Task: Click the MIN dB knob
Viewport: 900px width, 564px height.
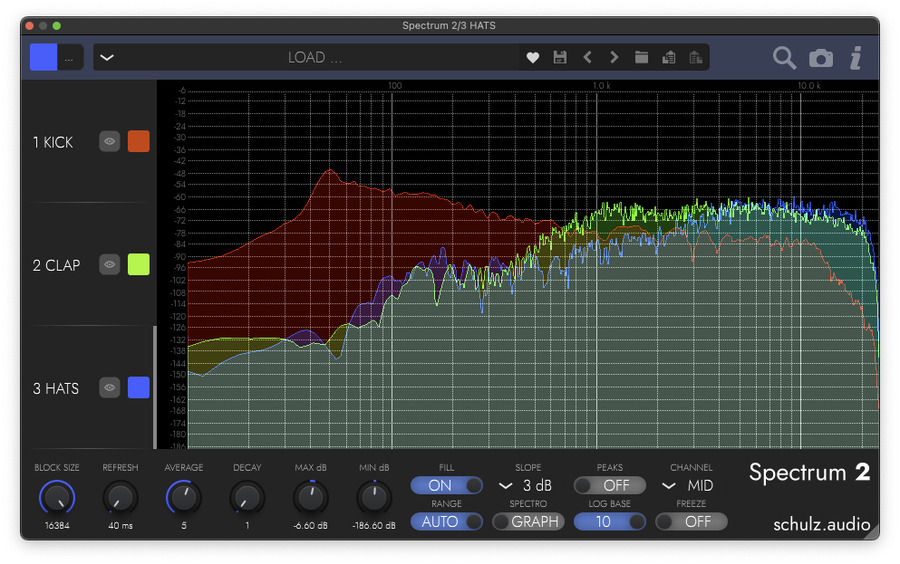Action: 374,497
